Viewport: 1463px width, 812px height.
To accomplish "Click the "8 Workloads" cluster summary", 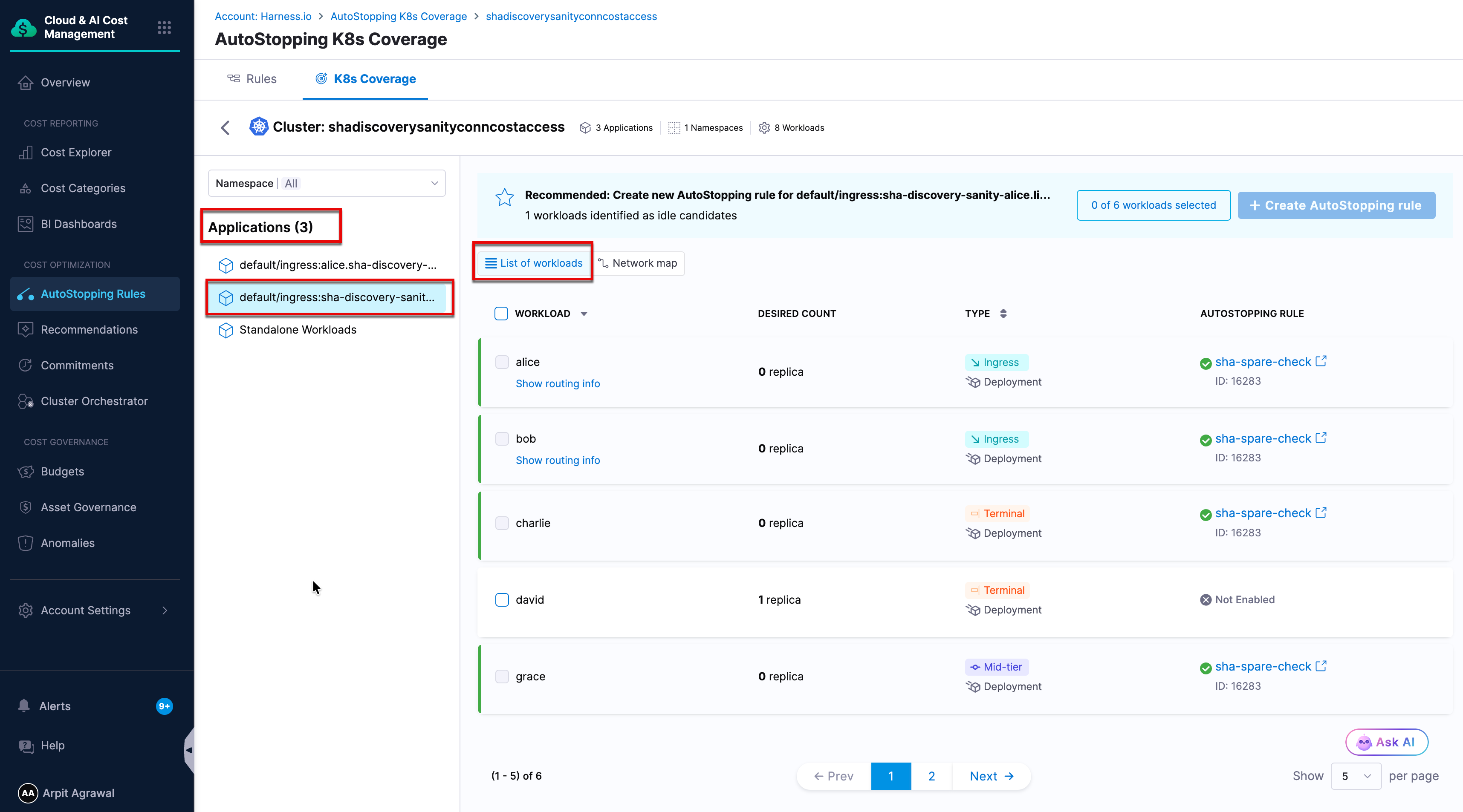I will point(792,128).
